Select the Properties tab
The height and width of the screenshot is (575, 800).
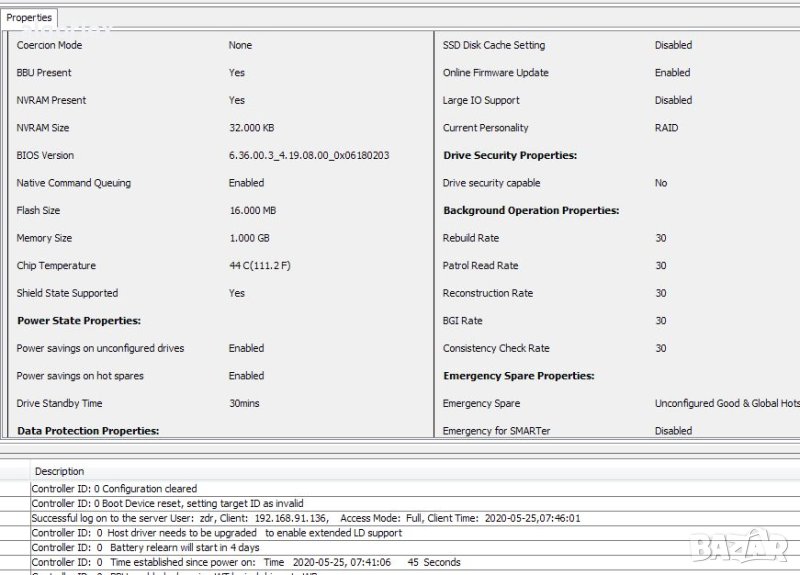pos(29,18)
